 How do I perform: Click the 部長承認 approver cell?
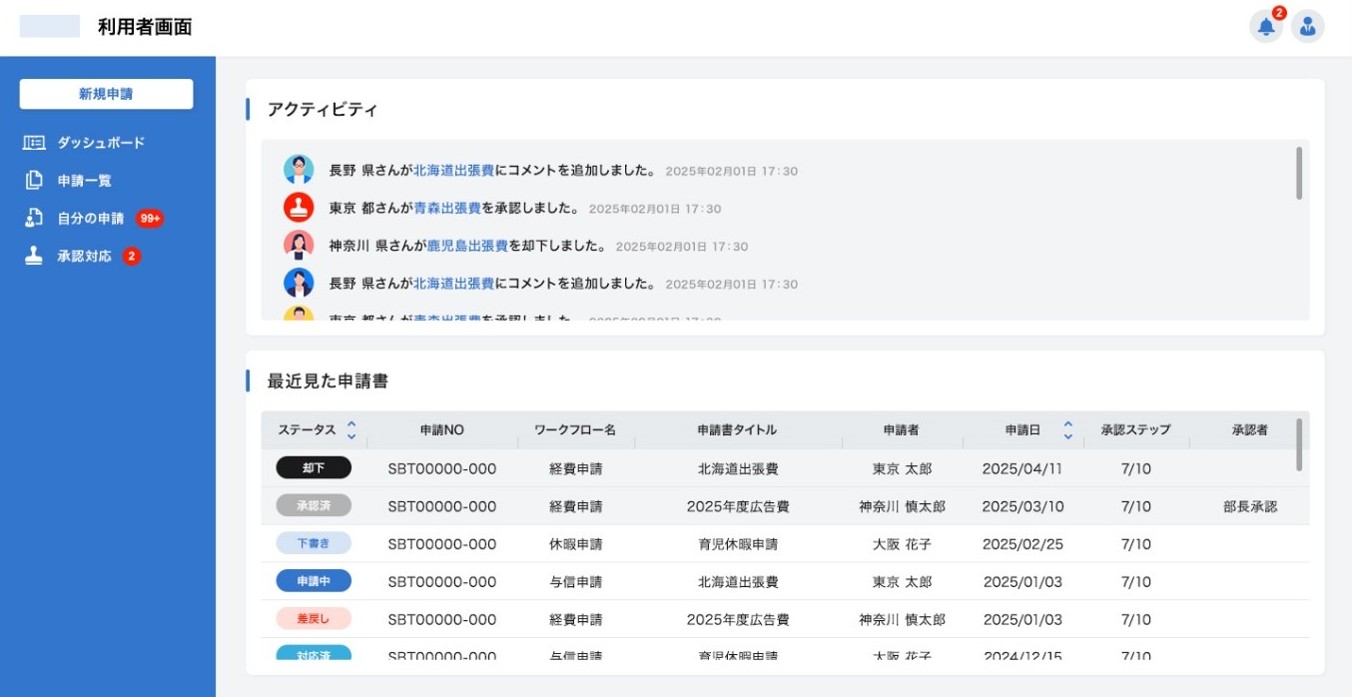pyautogui.click(x=1250, y=506)
